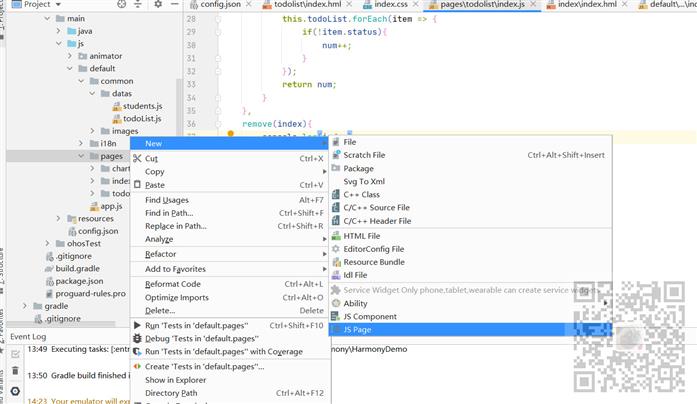The height and width of the screenshot is (404, 697).
Task: Choose Delete... in context menu
Action: (230, 311)
